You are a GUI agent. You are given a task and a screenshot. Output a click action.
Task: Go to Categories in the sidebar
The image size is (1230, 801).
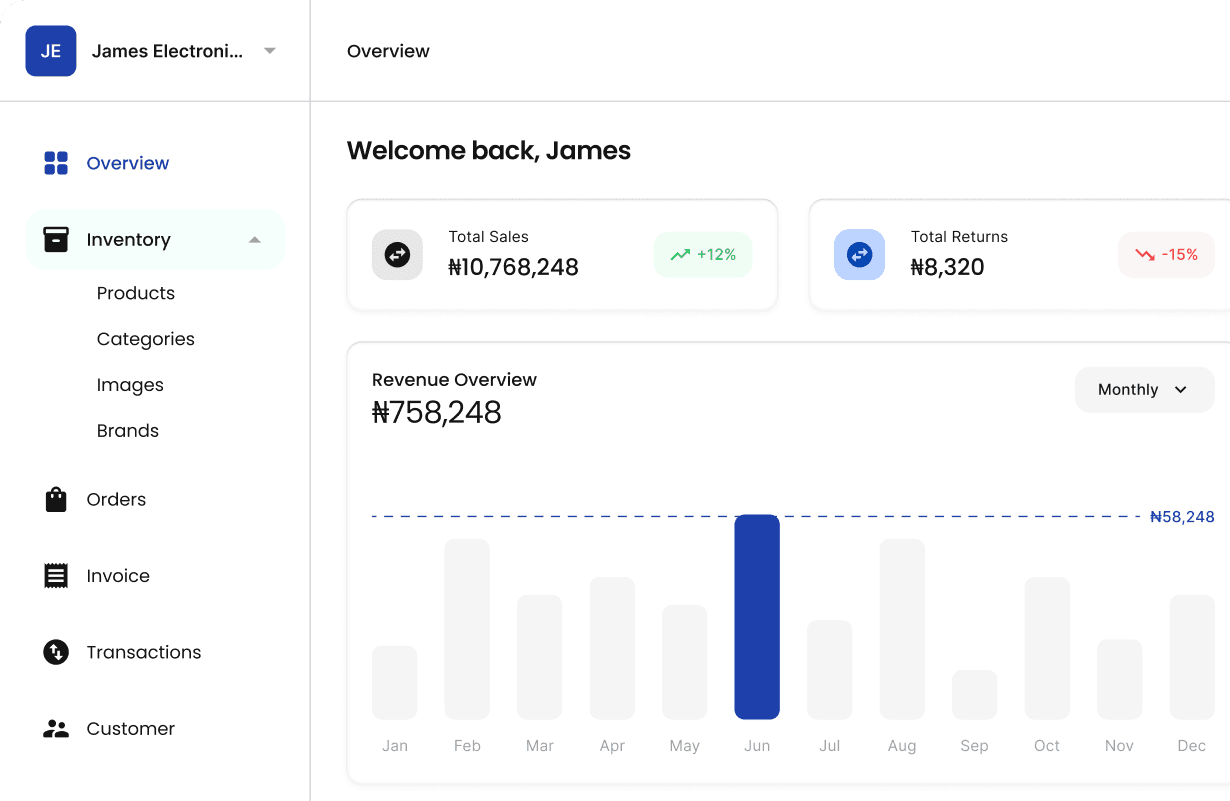(x=146, y=339)
